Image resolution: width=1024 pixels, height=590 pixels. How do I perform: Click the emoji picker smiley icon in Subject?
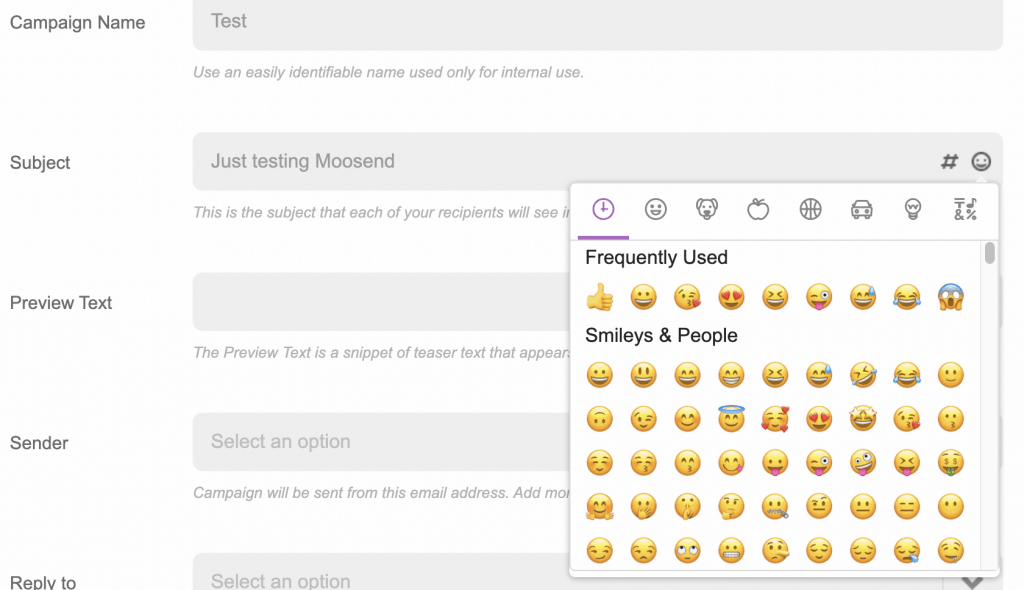(982, 162)
